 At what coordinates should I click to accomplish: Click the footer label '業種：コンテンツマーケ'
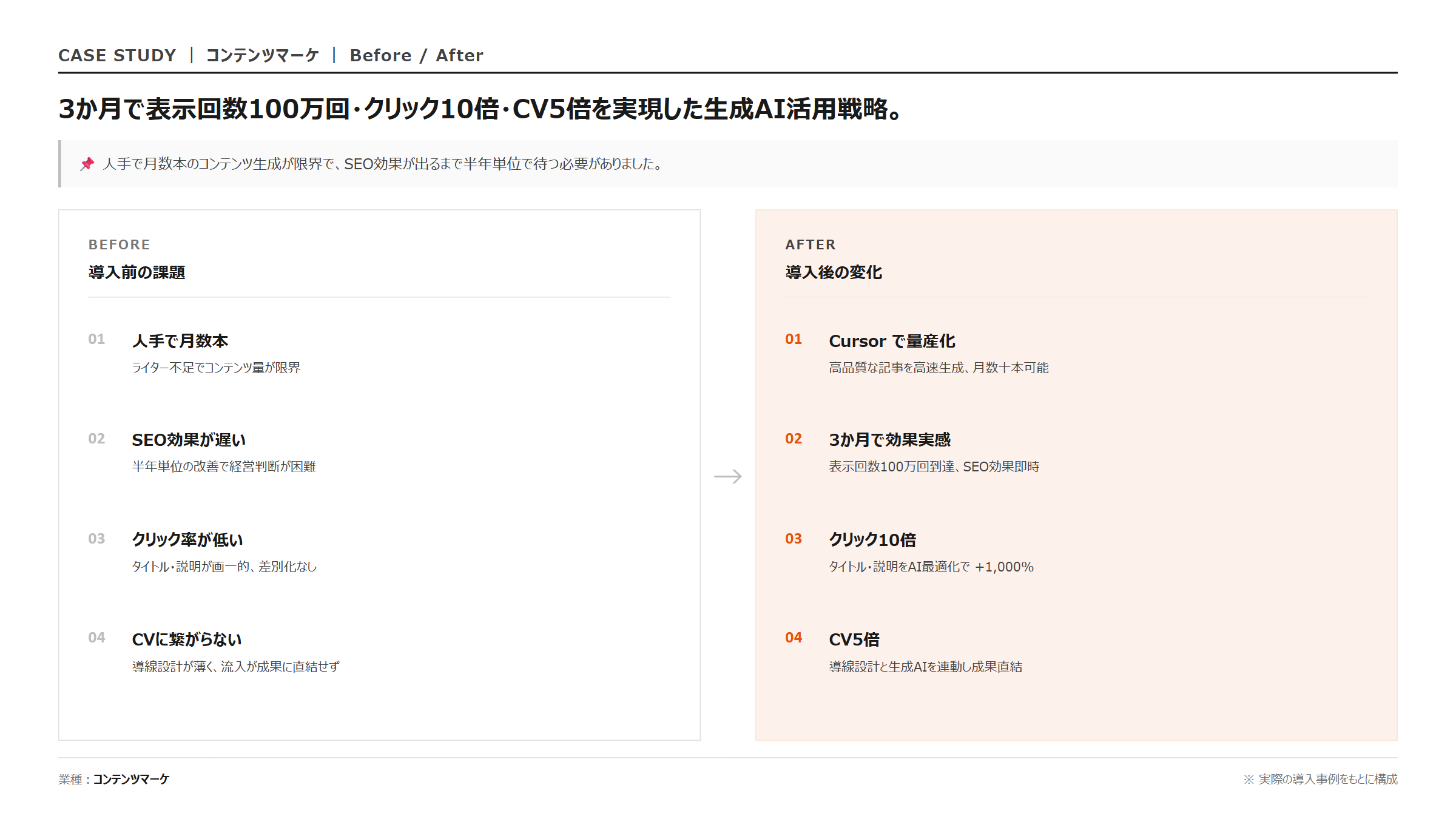pos(114,779)
